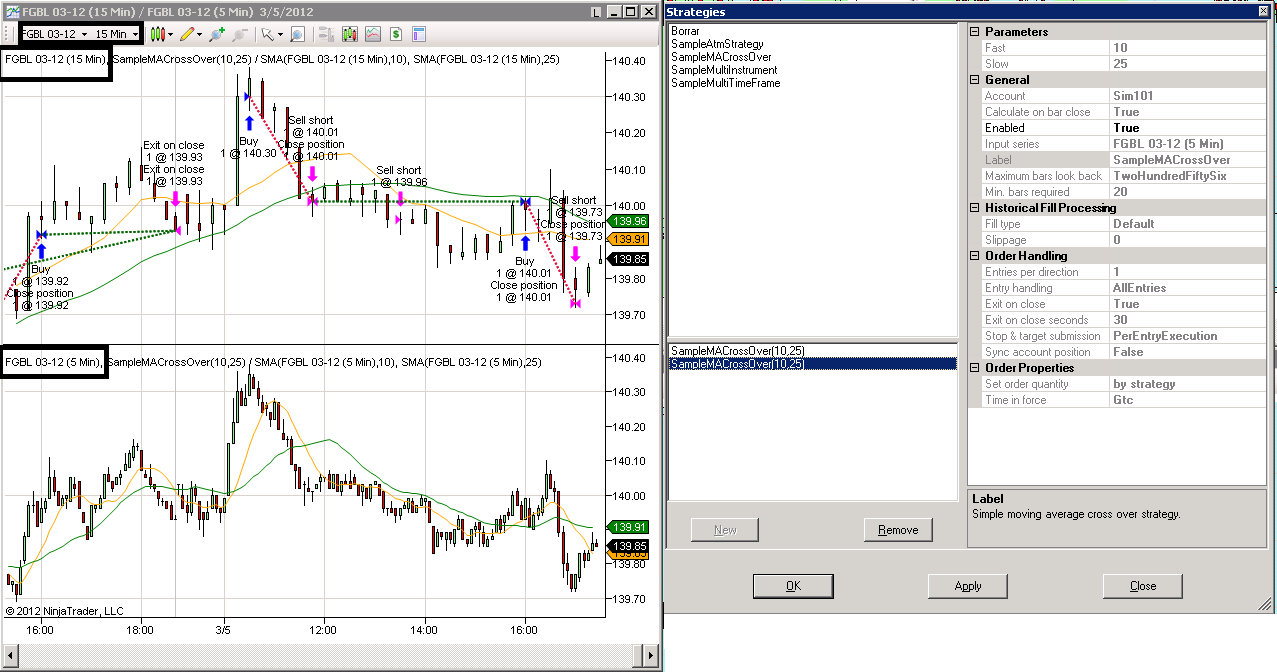1277x672 pixels.
Task: Toggle the data box icon
Action: click(326, 34)
